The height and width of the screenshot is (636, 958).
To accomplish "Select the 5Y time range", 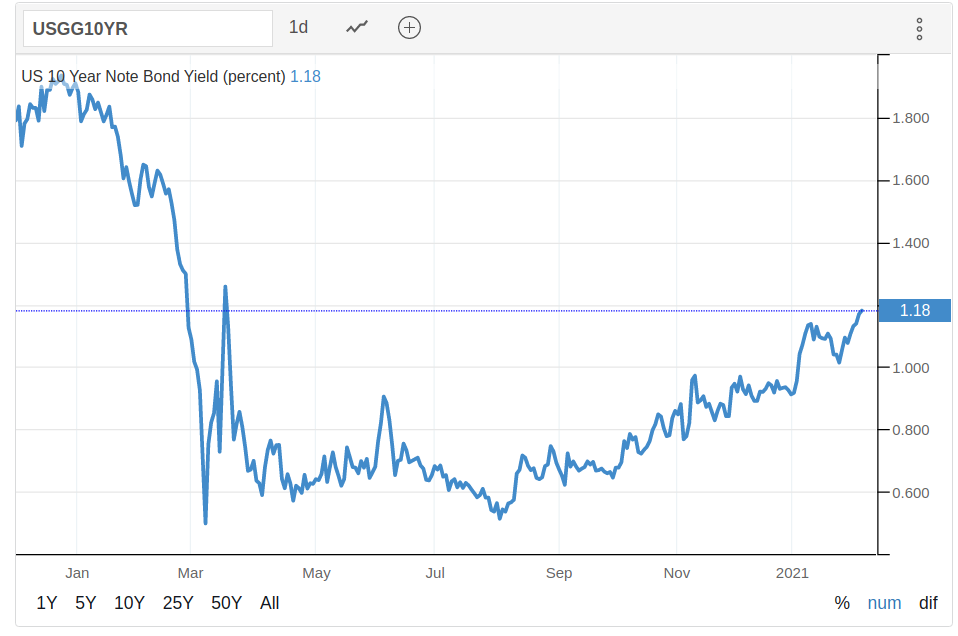I will tap(86, 603).
